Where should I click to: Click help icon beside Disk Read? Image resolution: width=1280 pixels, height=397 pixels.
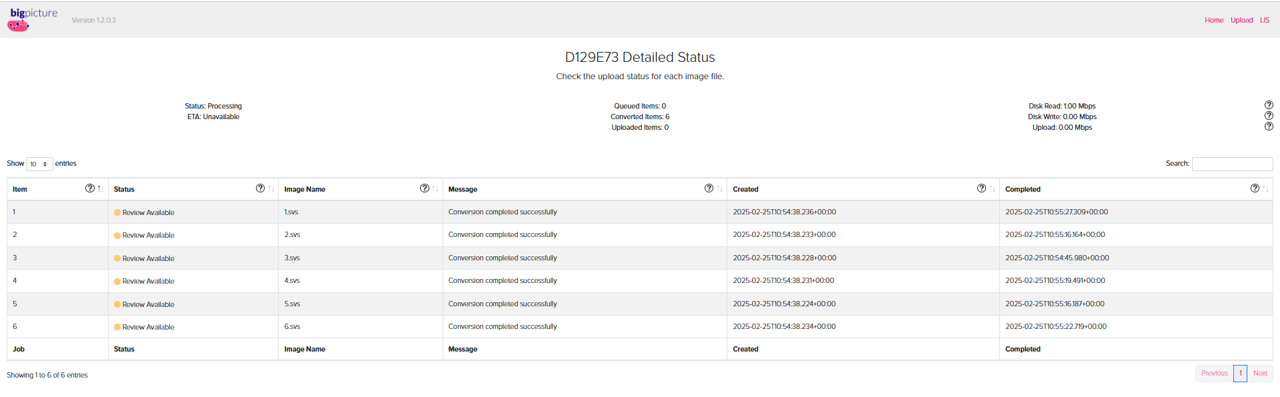coord(1269,105)
